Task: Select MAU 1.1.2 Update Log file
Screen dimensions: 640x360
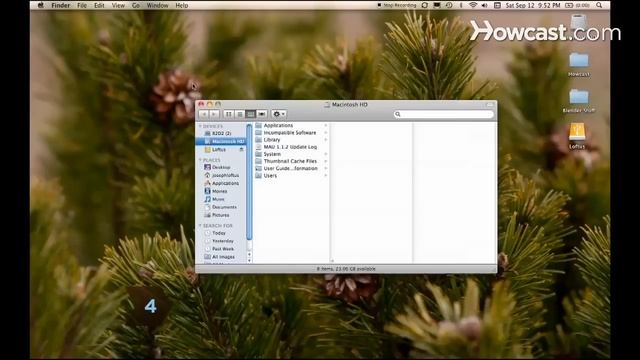Action: click(291, 147)
